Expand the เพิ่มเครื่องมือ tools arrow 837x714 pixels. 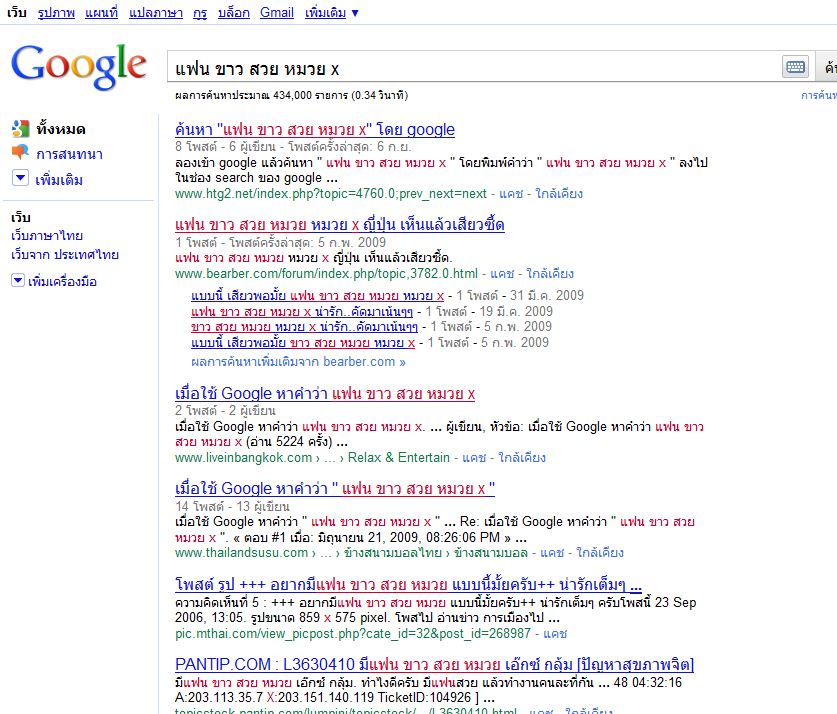pyautogui.click(x=18, y=280)
